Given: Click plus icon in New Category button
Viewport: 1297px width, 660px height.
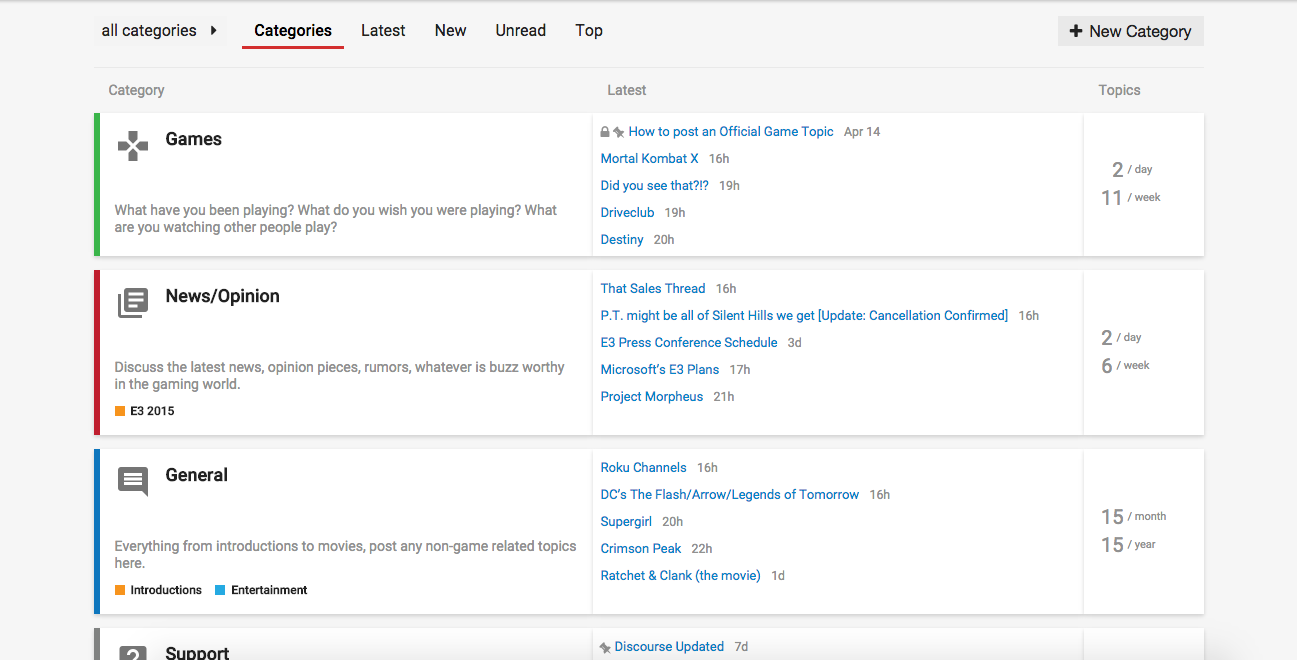Looking at the screenshot, I should pyautogui.click(x=1076, y=31).
